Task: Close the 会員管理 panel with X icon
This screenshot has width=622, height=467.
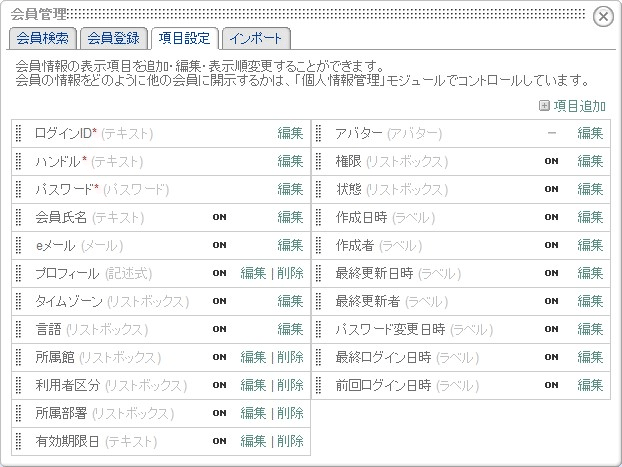Action: (x=603, y=16)
